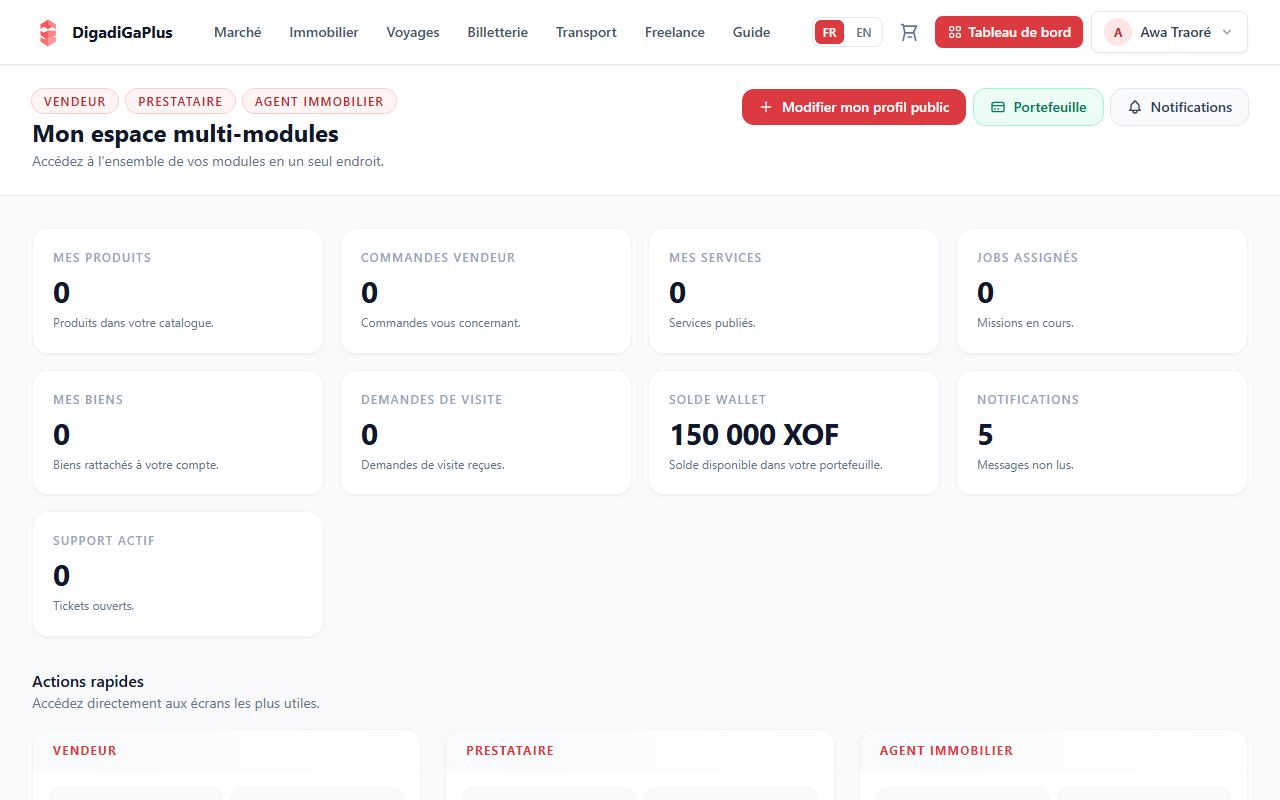Open the Portefeuille button
The image size is (1280, 800).
(1038, 107)
